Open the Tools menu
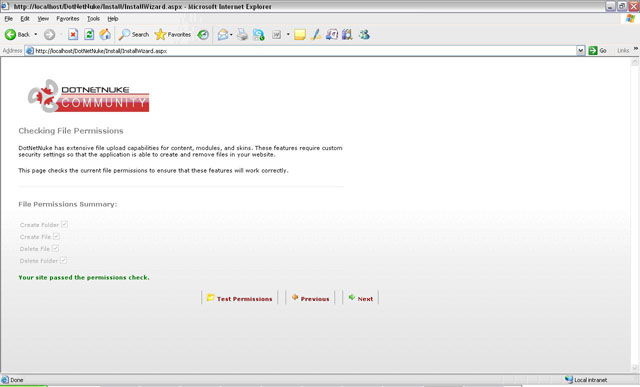The height and width of the screenshot is (387, 640). [x=93, y=19]
